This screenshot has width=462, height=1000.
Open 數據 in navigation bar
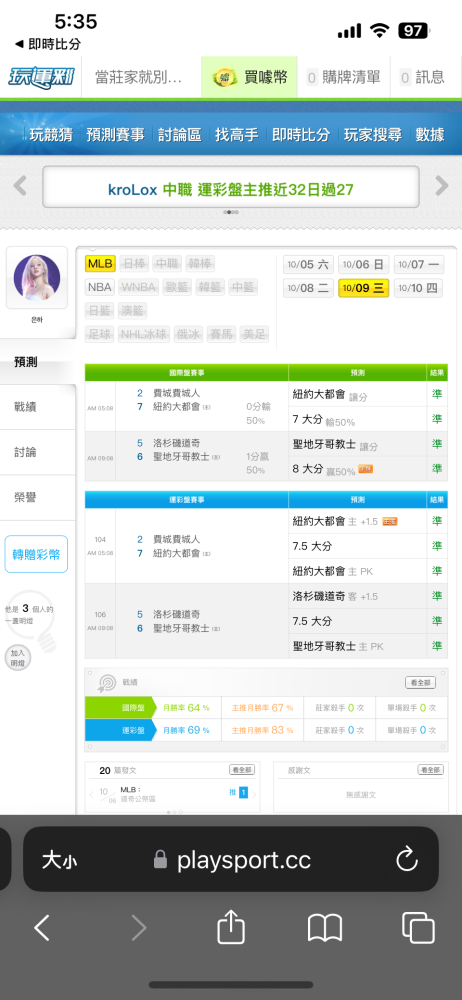429,135
